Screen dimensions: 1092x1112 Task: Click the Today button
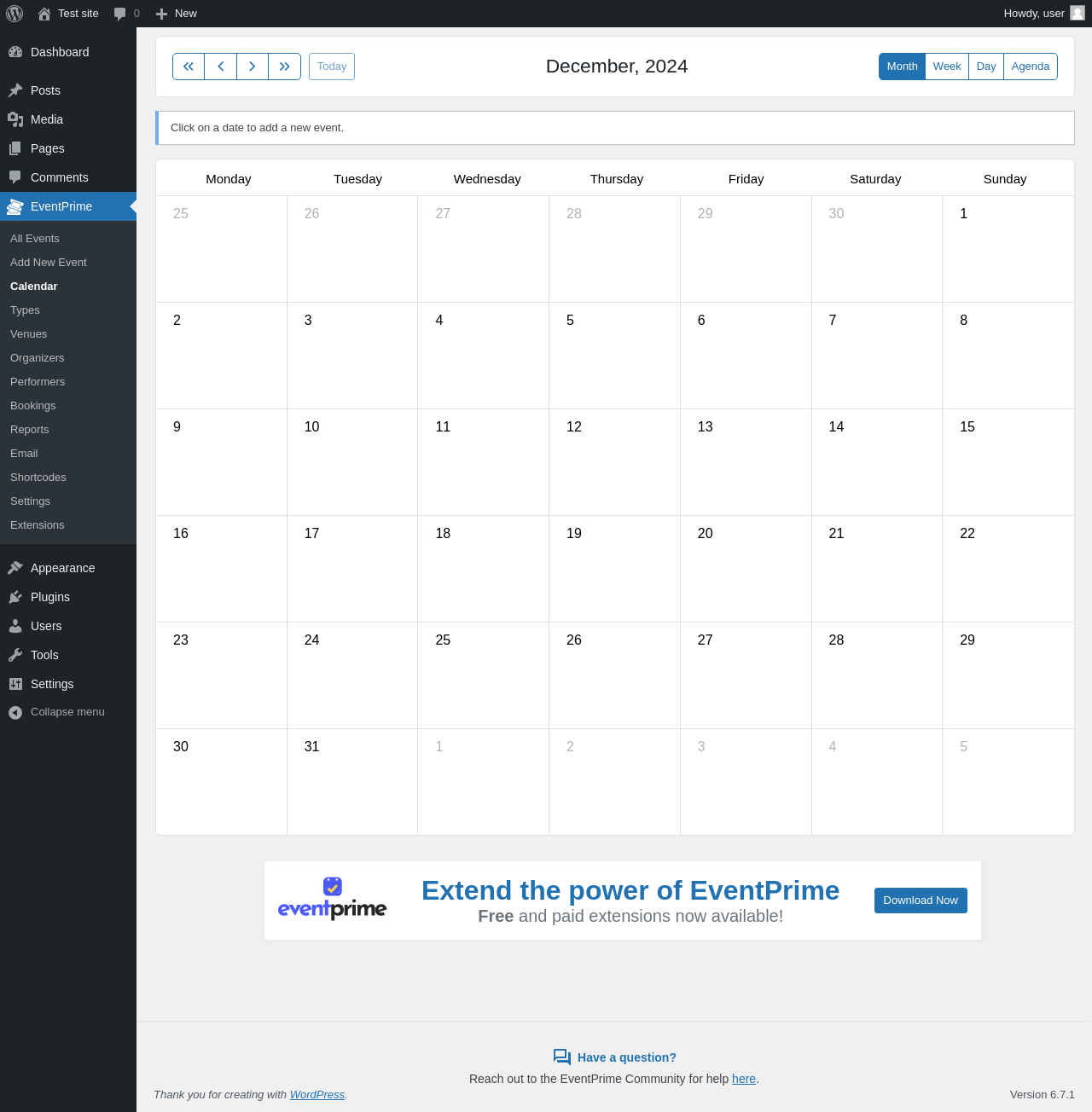[x=332, y=67]
